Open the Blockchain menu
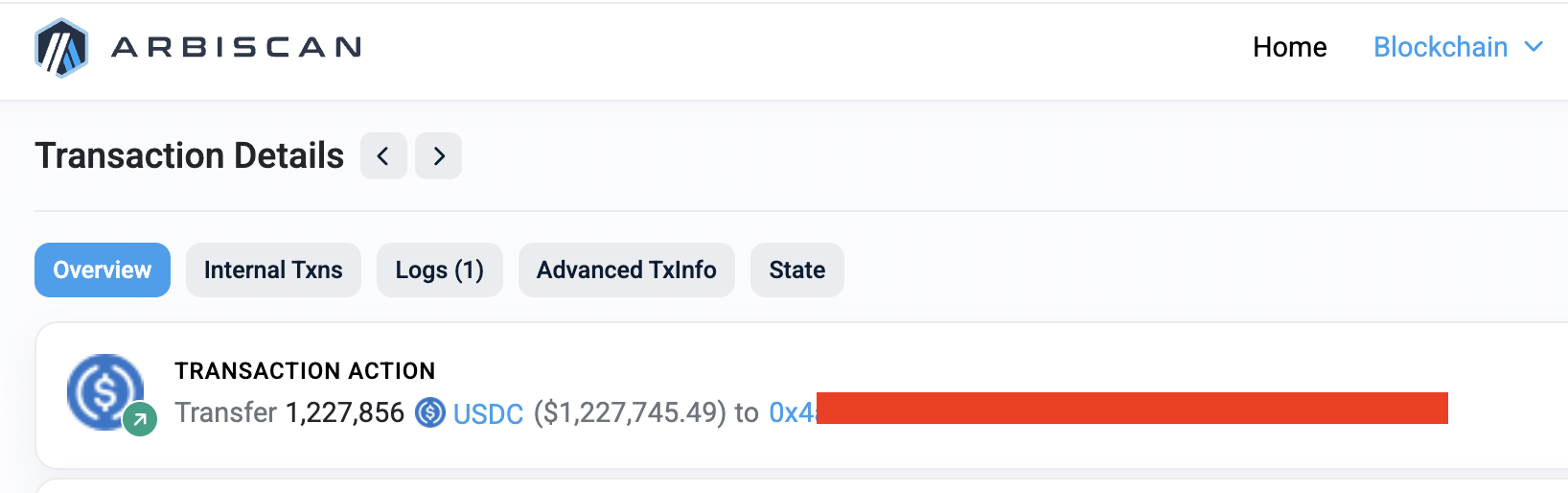Image resolution: width=1568 pixels, height=493 pixels. (x=1440, y=47)
